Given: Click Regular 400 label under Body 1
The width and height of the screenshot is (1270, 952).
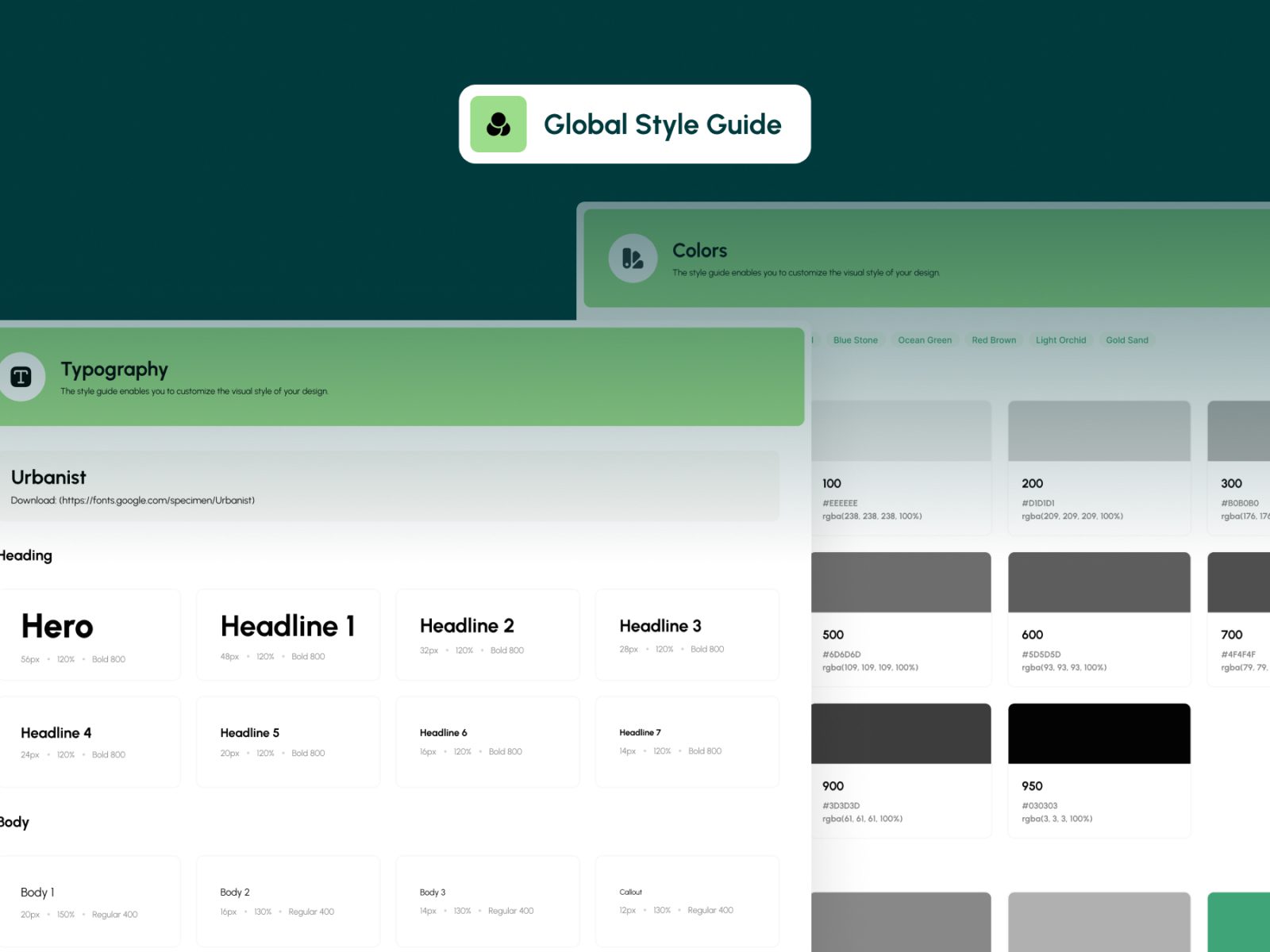Looking at the screenshot, I should click(115, 915).
